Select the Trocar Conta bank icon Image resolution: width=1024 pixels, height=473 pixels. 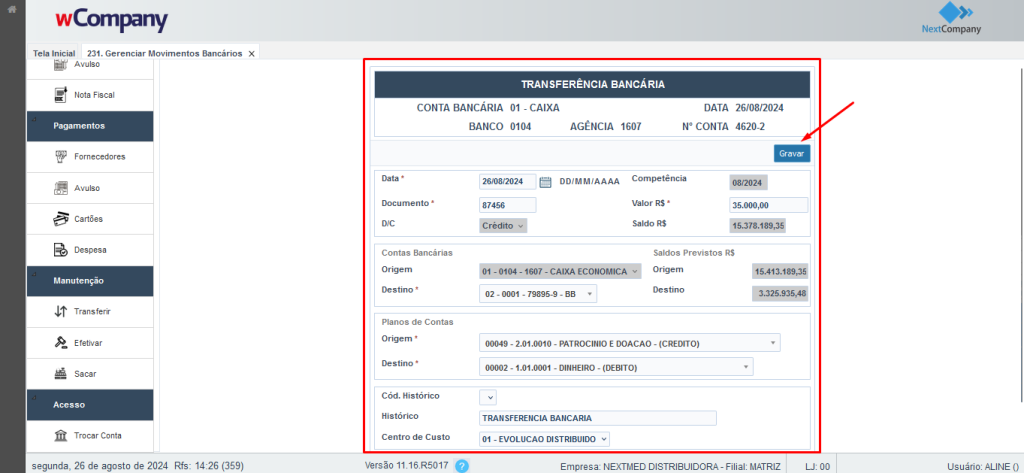click(61, 436)
